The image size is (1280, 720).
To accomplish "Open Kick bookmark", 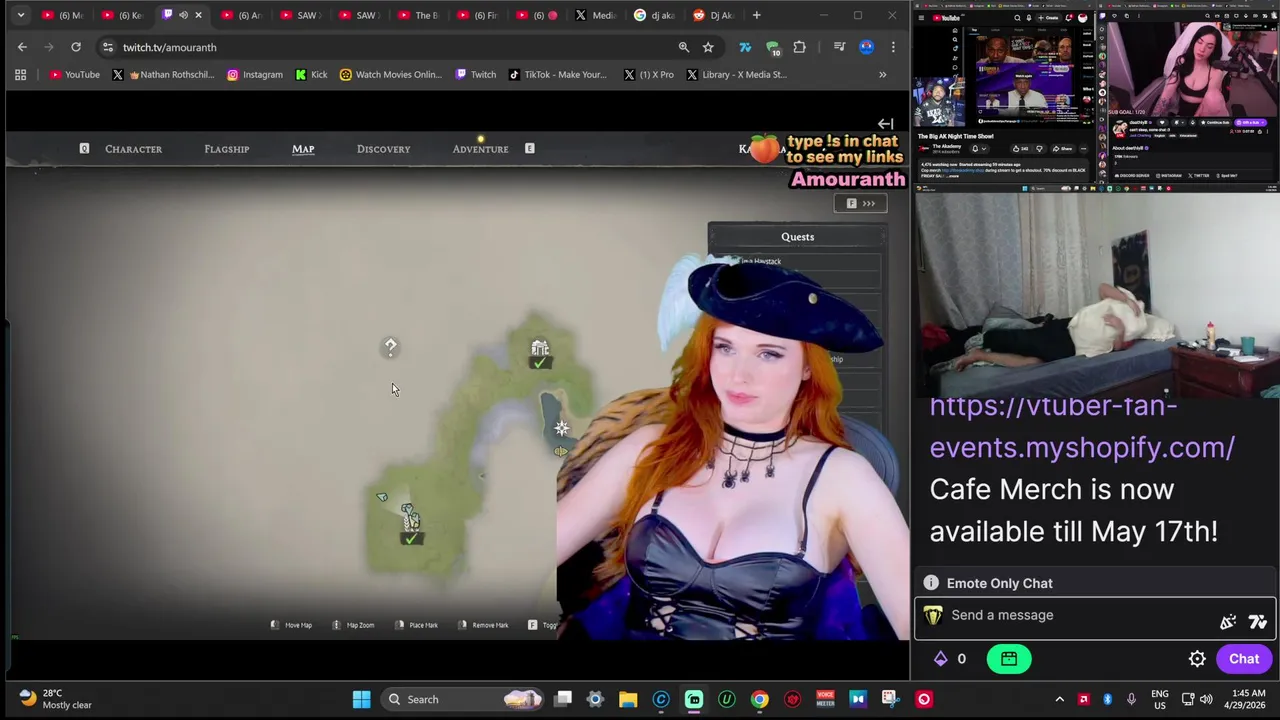I will 311,74.
